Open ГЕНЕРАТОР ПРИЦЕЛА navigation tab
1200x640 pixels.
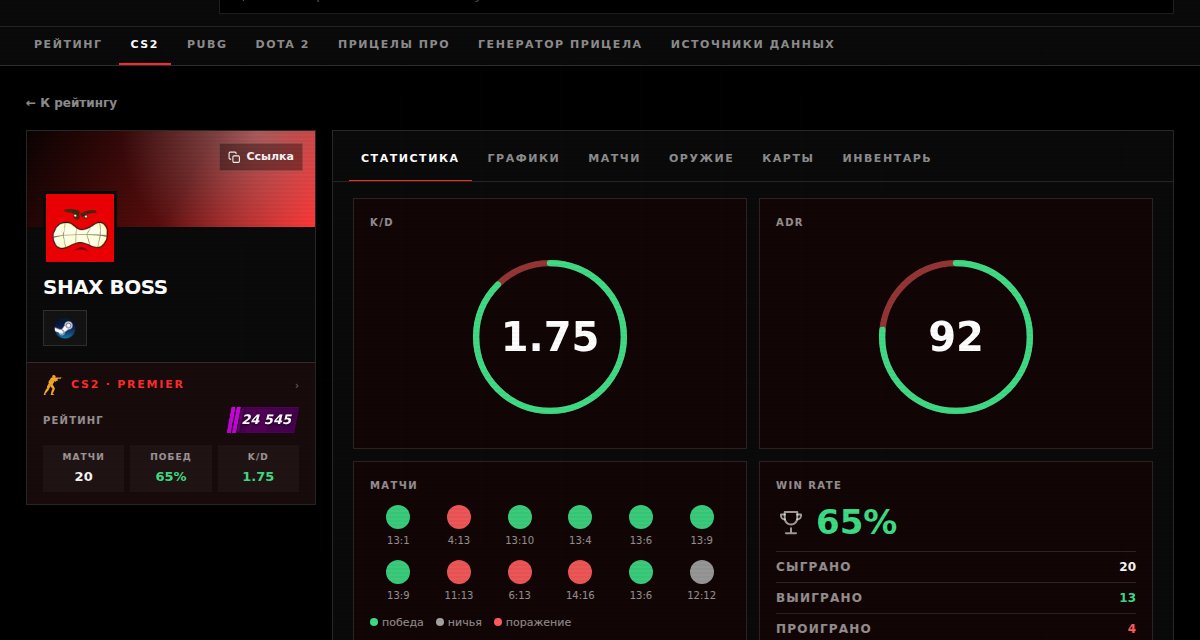560,44
